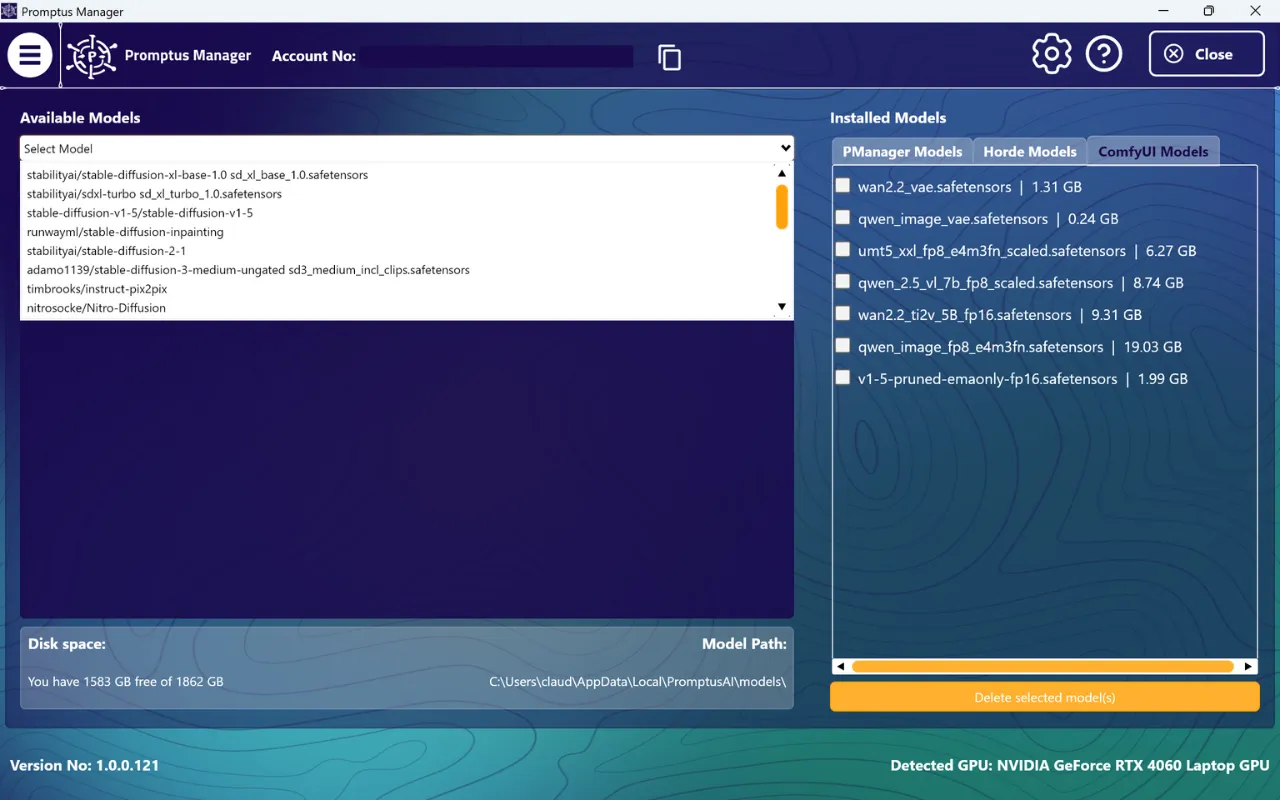Check v1-5-pruned-emaonly-fp16.safetensors checkbox

click(843, 378)
